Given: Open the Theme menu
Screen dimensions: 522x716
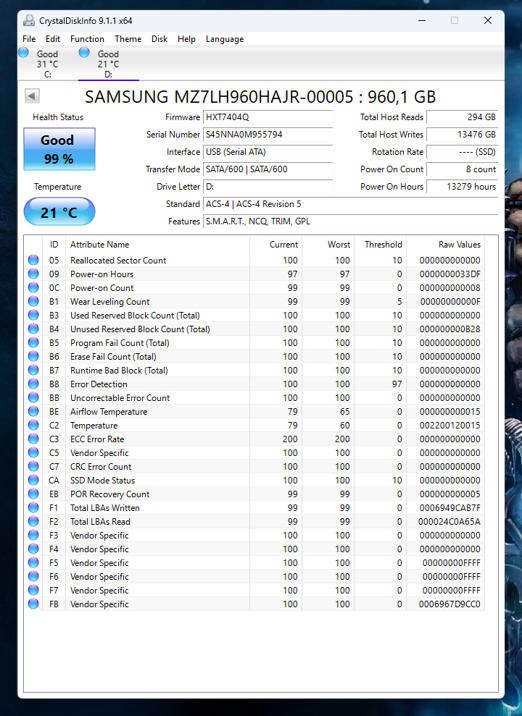Looking at the screenshot, I should (x=128, y=39).
